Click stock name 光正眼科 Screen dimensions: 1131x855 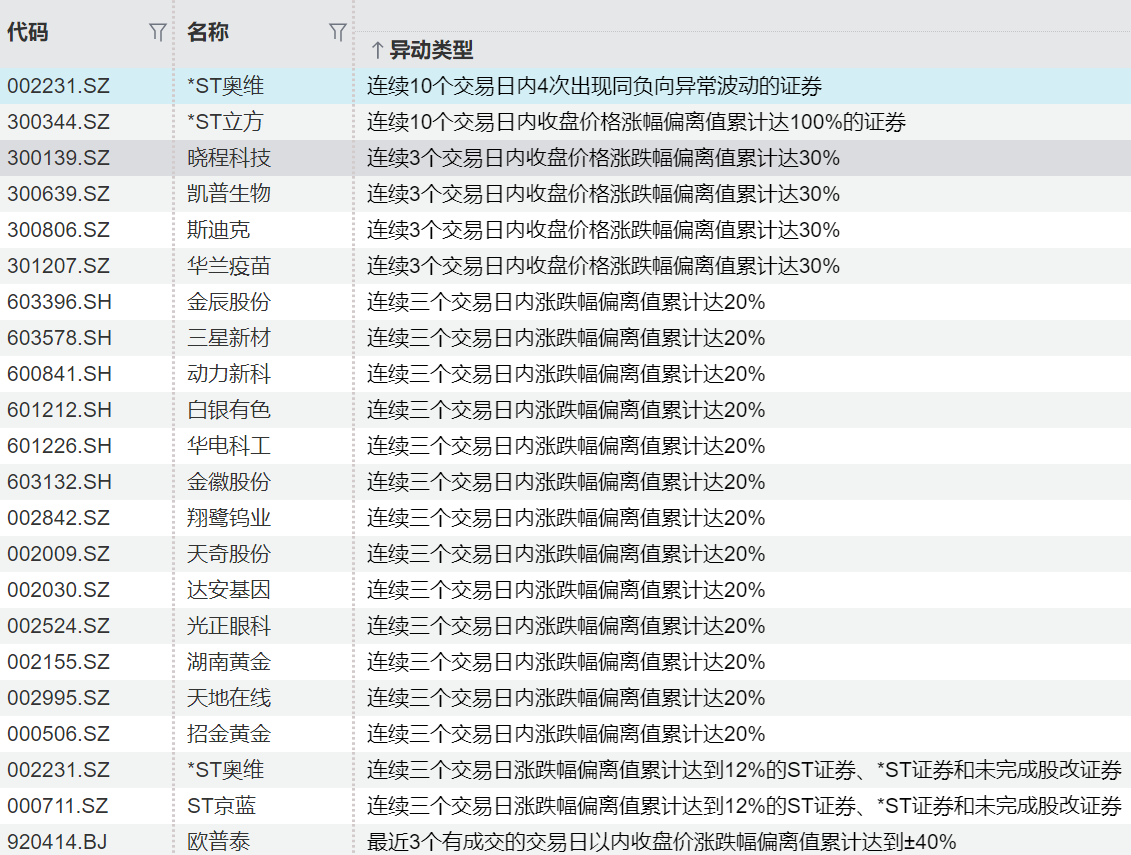[x=229, y=626]
